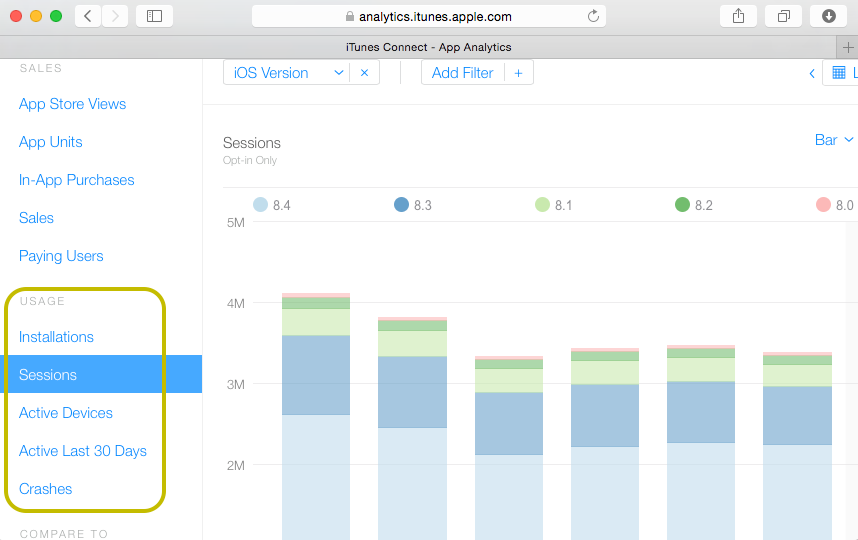
Task: Select Sessions in the Usage sidebar
Action: [48, 375]
